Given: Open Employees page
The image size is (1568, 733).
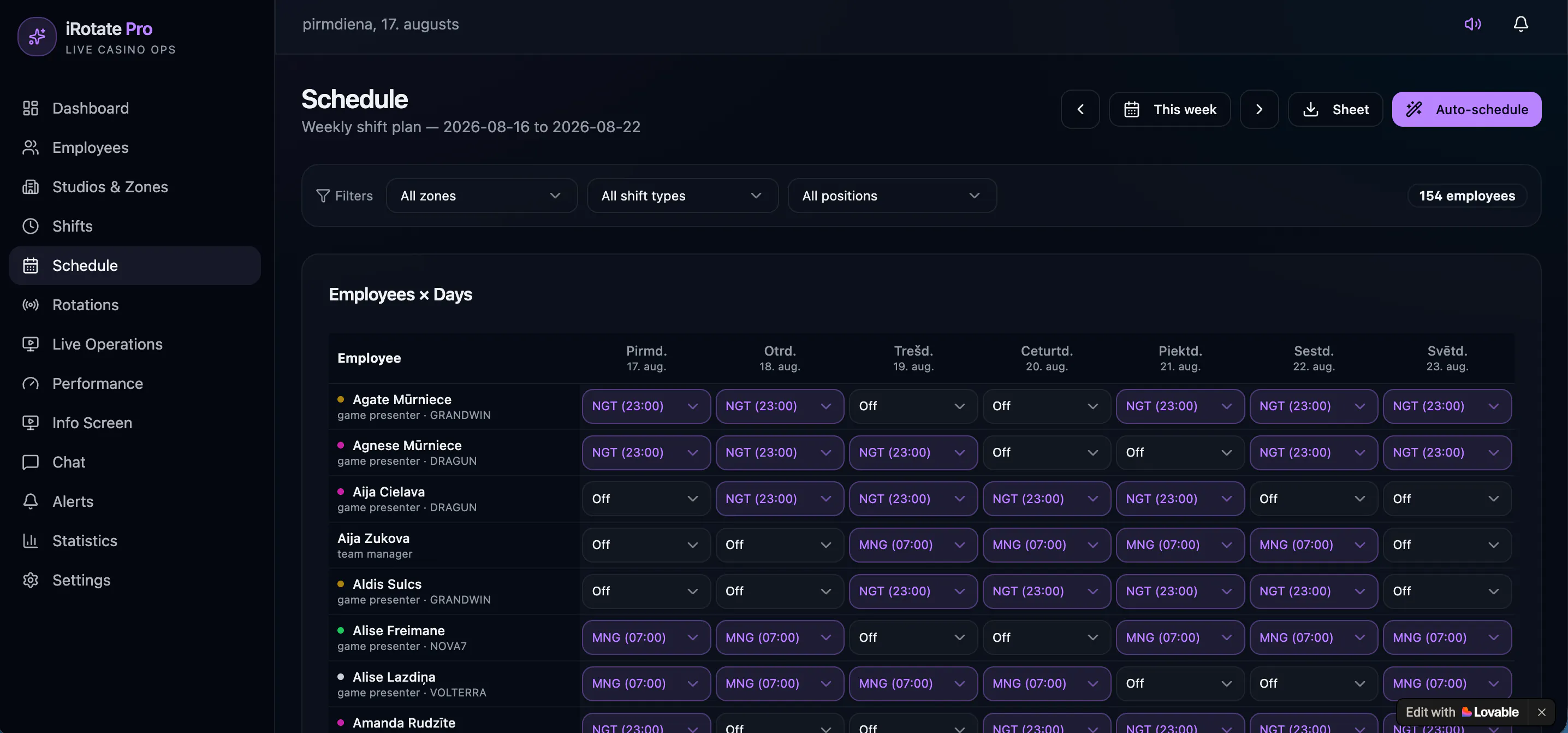Looking at the screenshot, I should pyautogui.click(x=134, y=147).
